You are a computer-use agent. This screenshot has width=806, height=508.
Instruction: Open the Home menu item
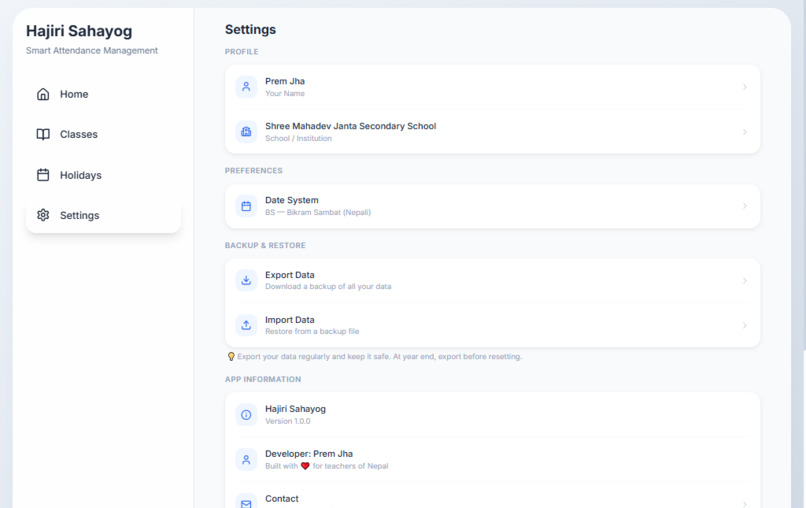point(103,94)
